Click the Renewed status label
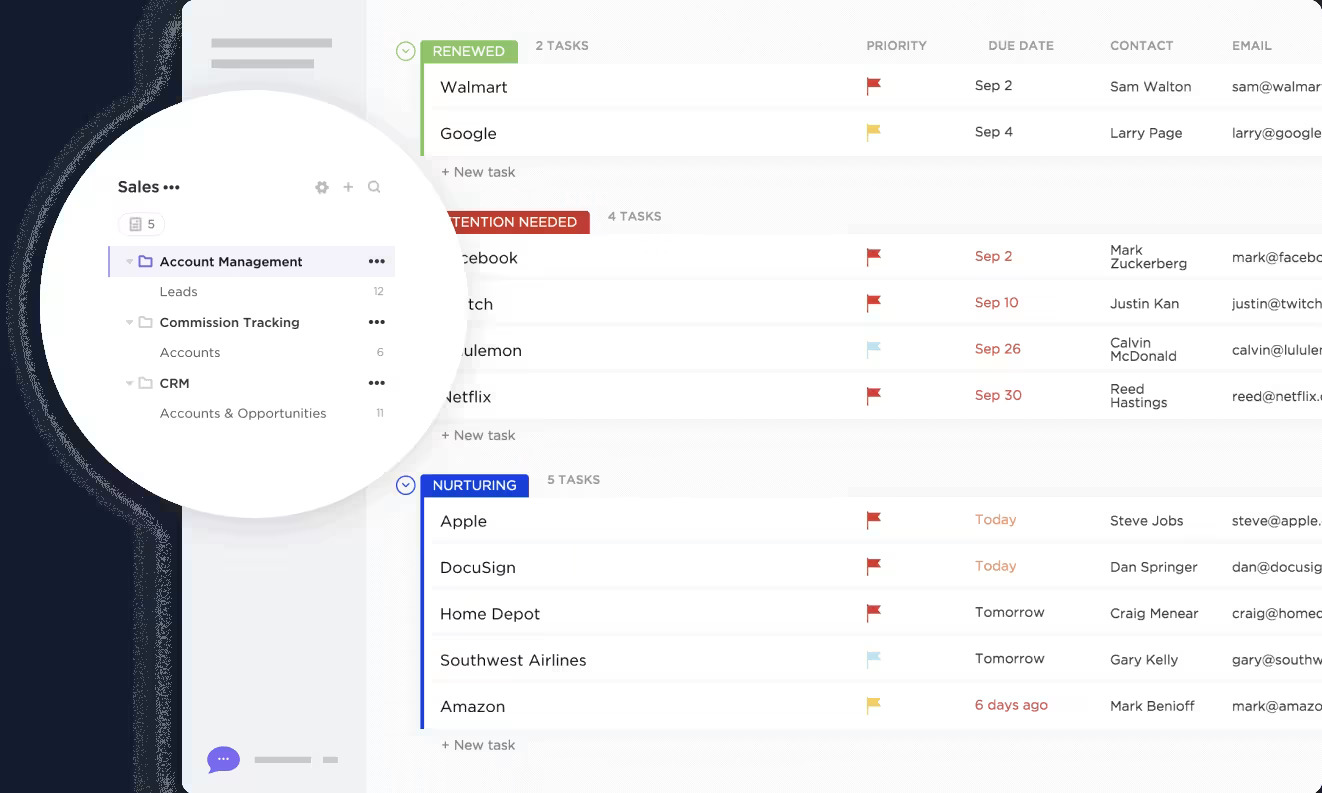This screenshot has height=793, width=1322. coord(469,52)
